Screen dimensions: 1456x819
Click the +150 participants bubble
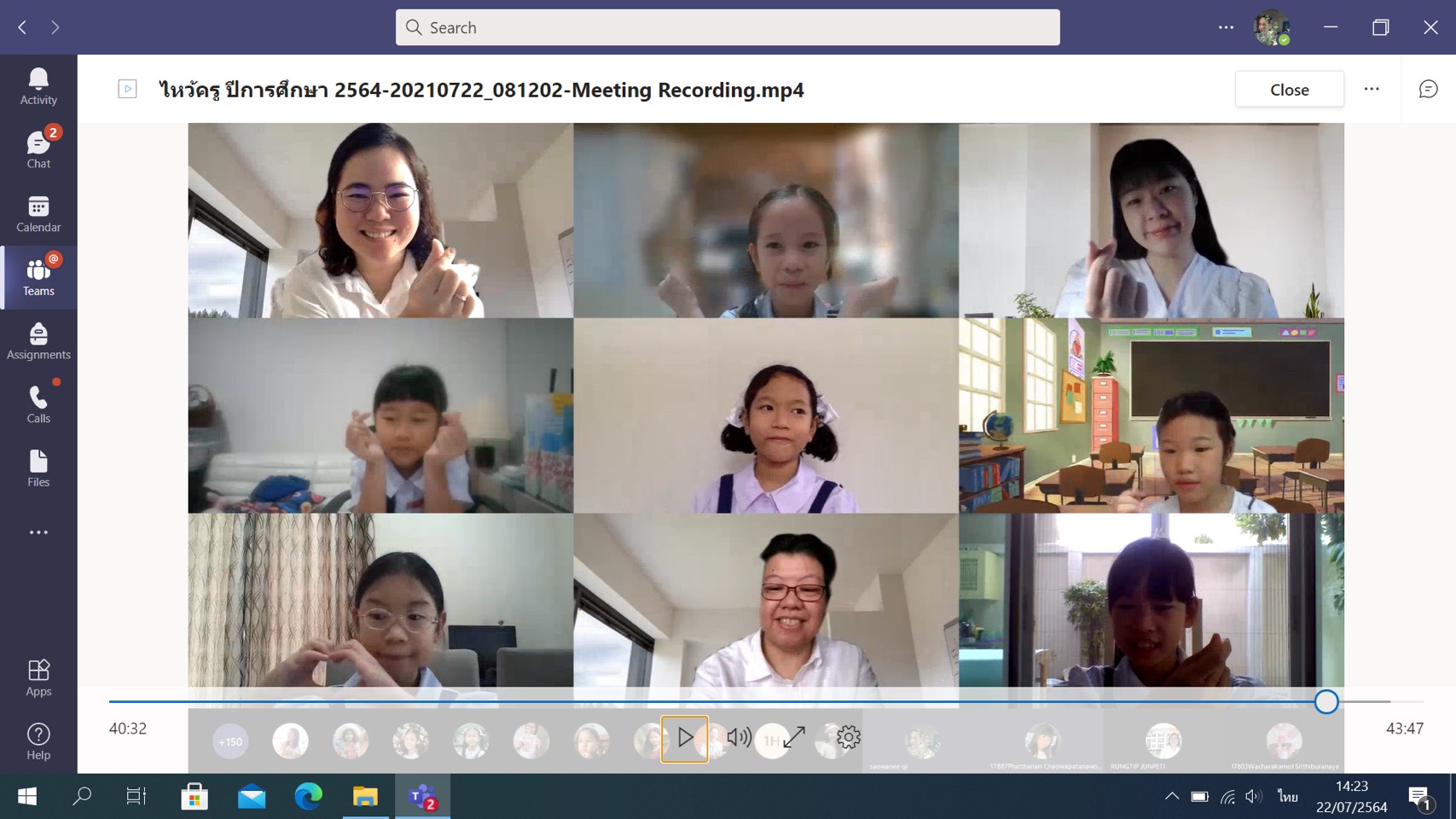pyautogui.click(x=230, y=741)
